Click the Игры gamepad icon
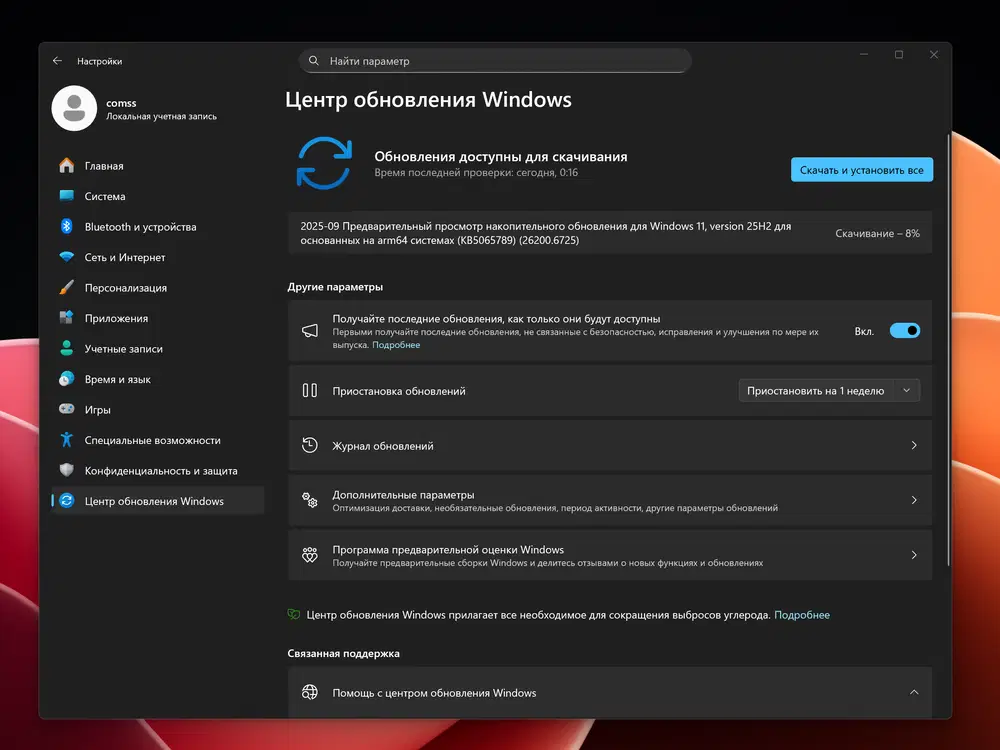 (66, 409)
